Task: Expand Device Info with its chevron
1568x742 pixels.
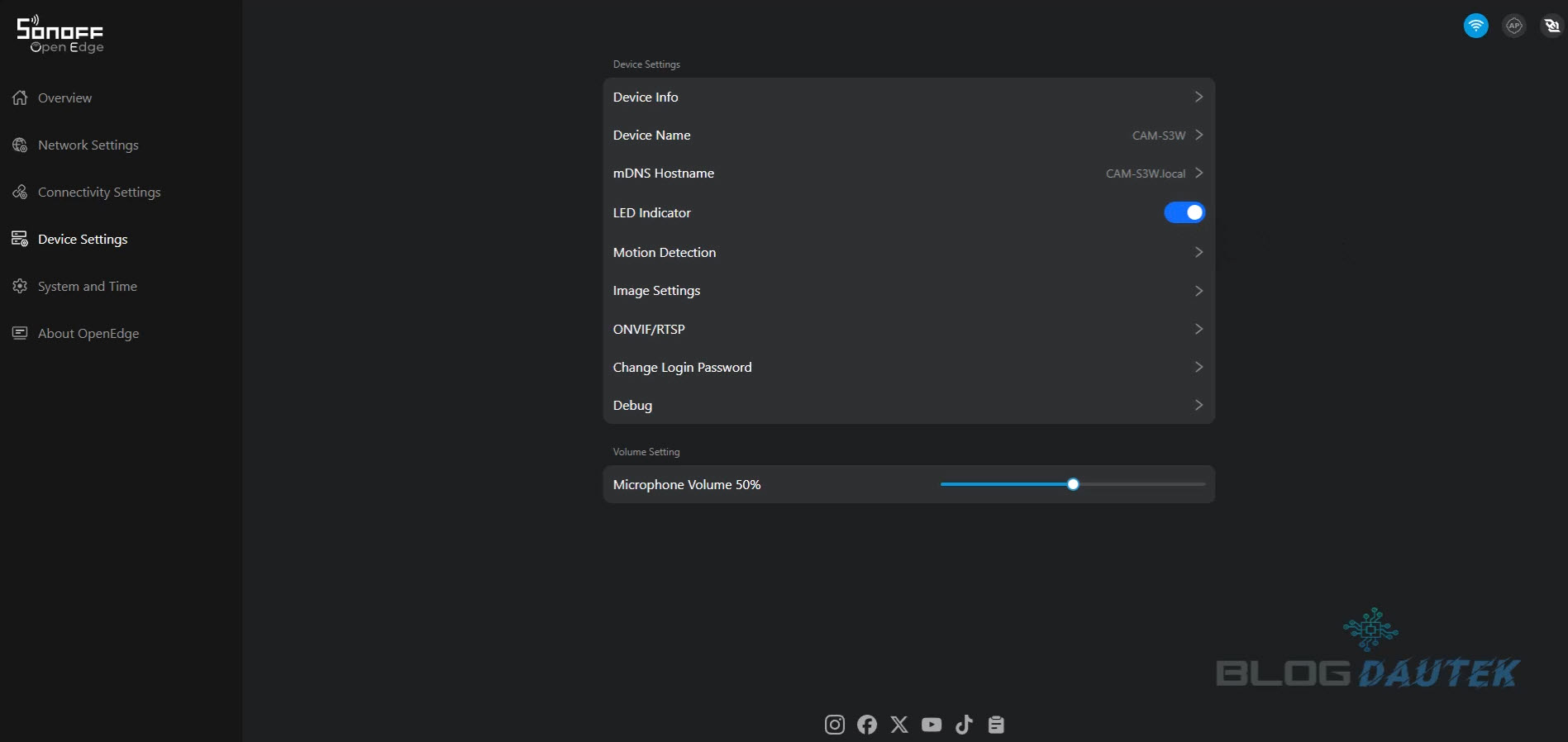Action: [x=1199, y=97]
